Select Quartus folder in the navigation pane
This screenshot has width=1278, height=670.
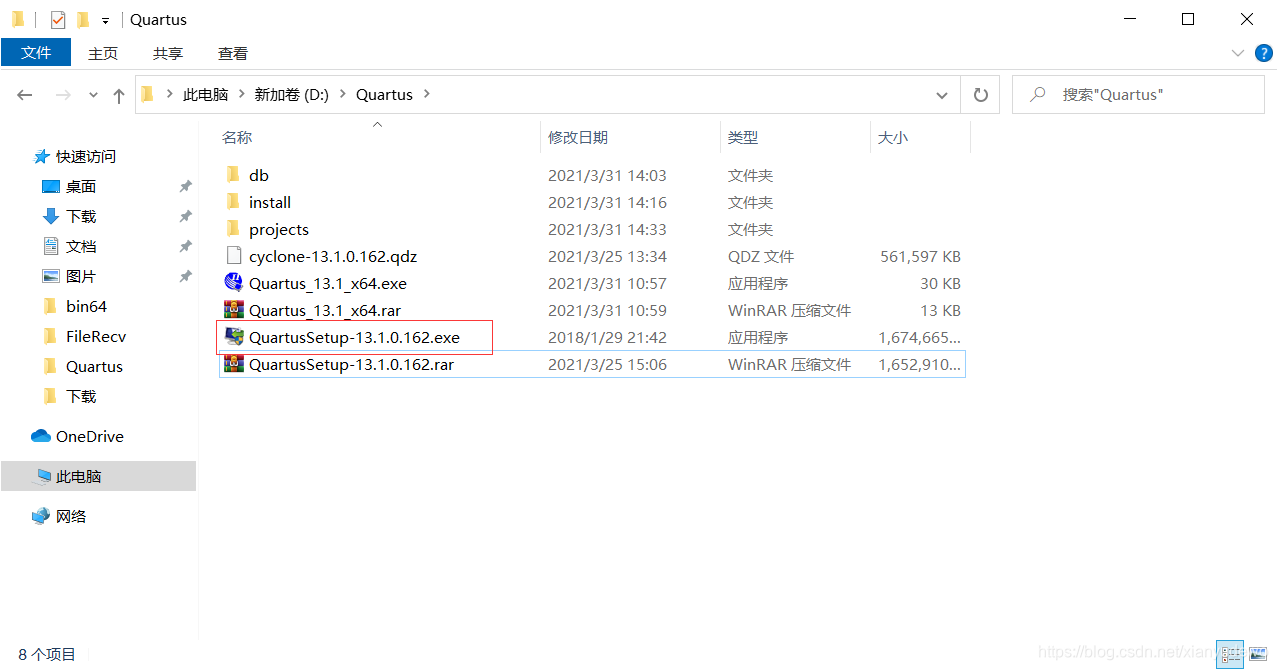pyautogui.click(x=94, y=367)
